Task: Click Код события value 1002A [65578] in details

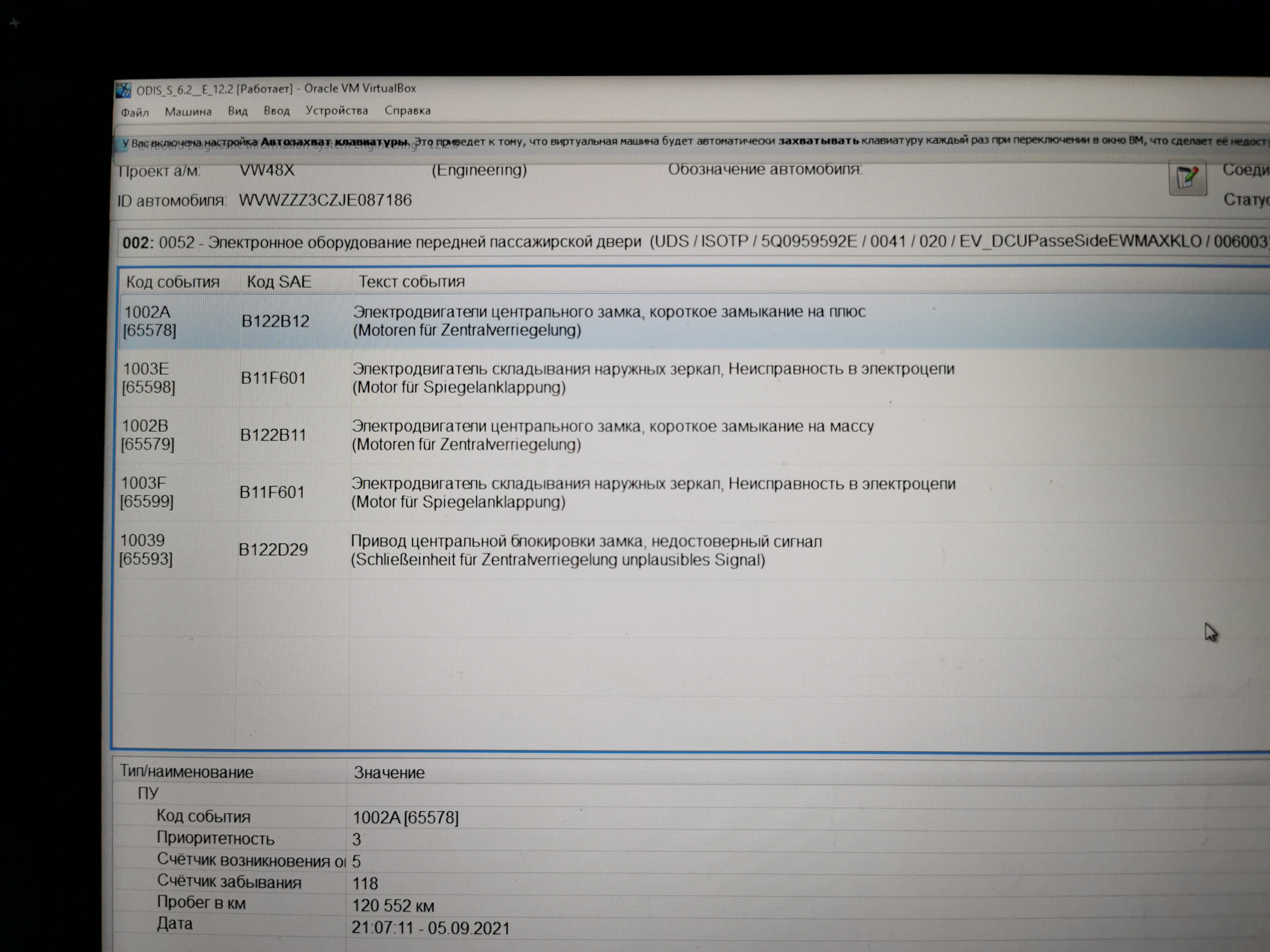Action: pos(405,818)
